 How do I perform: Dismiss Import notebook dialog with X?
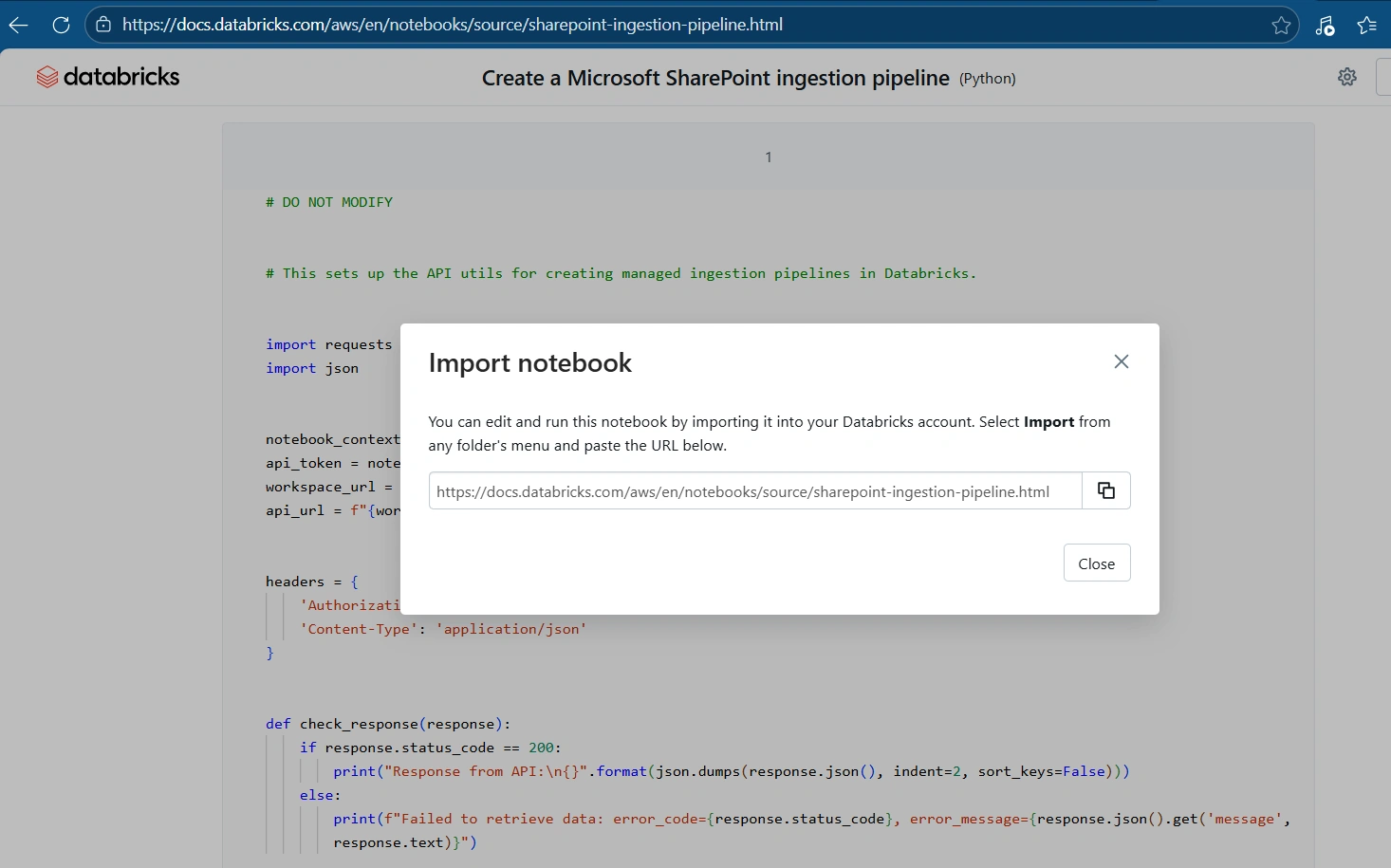(1122, 361)
